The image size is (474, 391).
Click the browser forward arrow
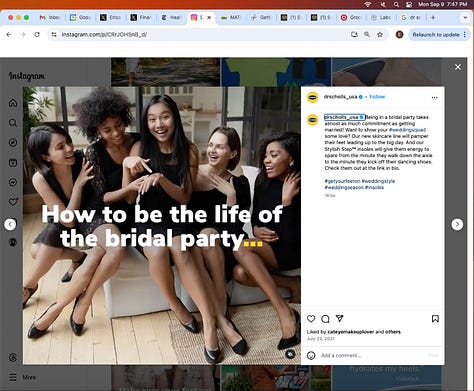[23, 35]
